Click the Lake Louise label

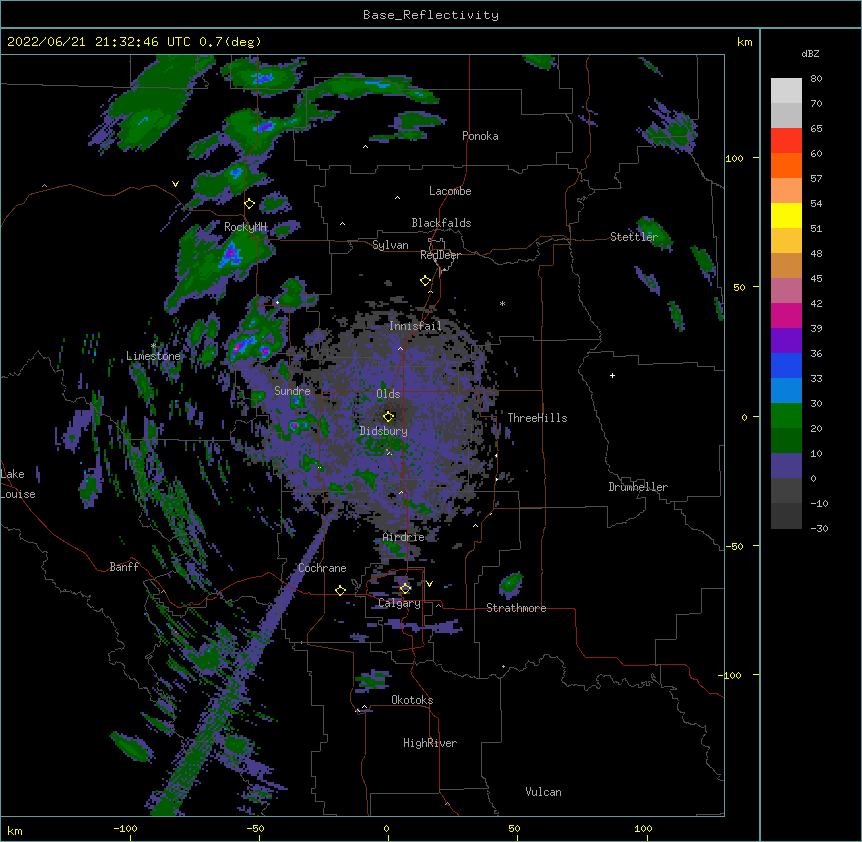tap(17, 484)
